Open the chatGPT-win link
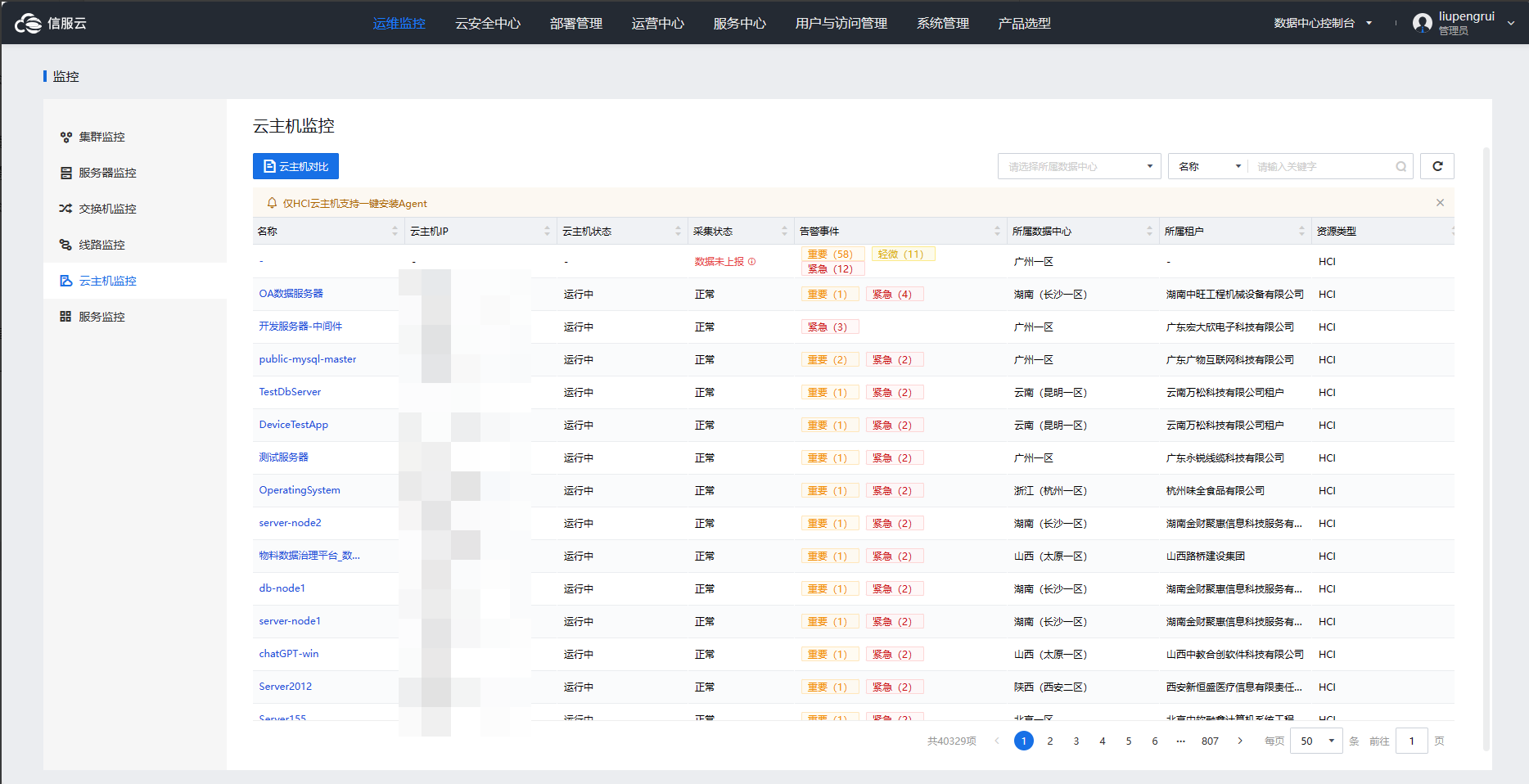Viewport: 1529px width, 784px height. point(289,654)
